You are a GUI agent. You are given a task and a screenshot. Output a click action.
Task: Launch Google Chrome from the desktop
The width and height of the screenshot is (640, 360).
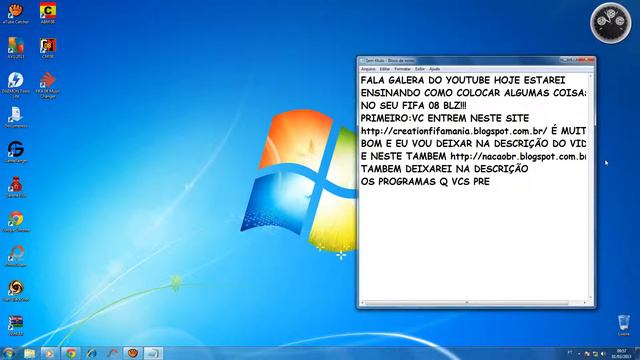click(16, 222)
